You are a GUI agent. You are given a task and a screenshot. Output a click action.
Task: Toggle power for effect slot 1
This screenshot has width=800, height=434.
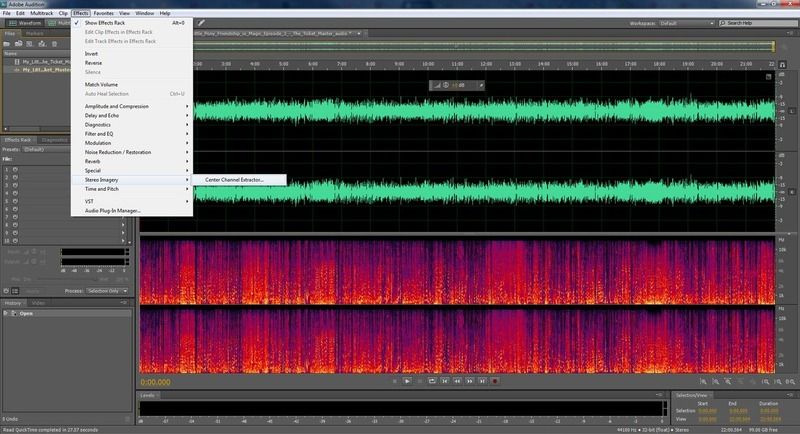point(15,169)
